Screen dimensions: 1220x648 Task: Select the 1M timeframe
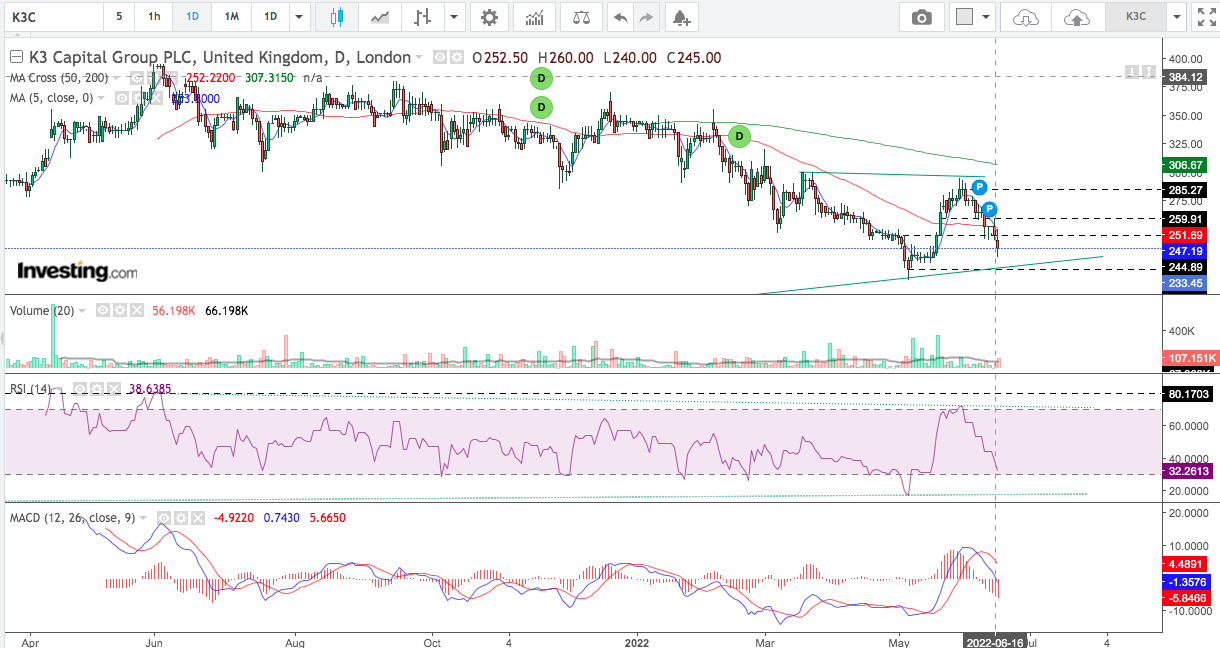(231, 17)
